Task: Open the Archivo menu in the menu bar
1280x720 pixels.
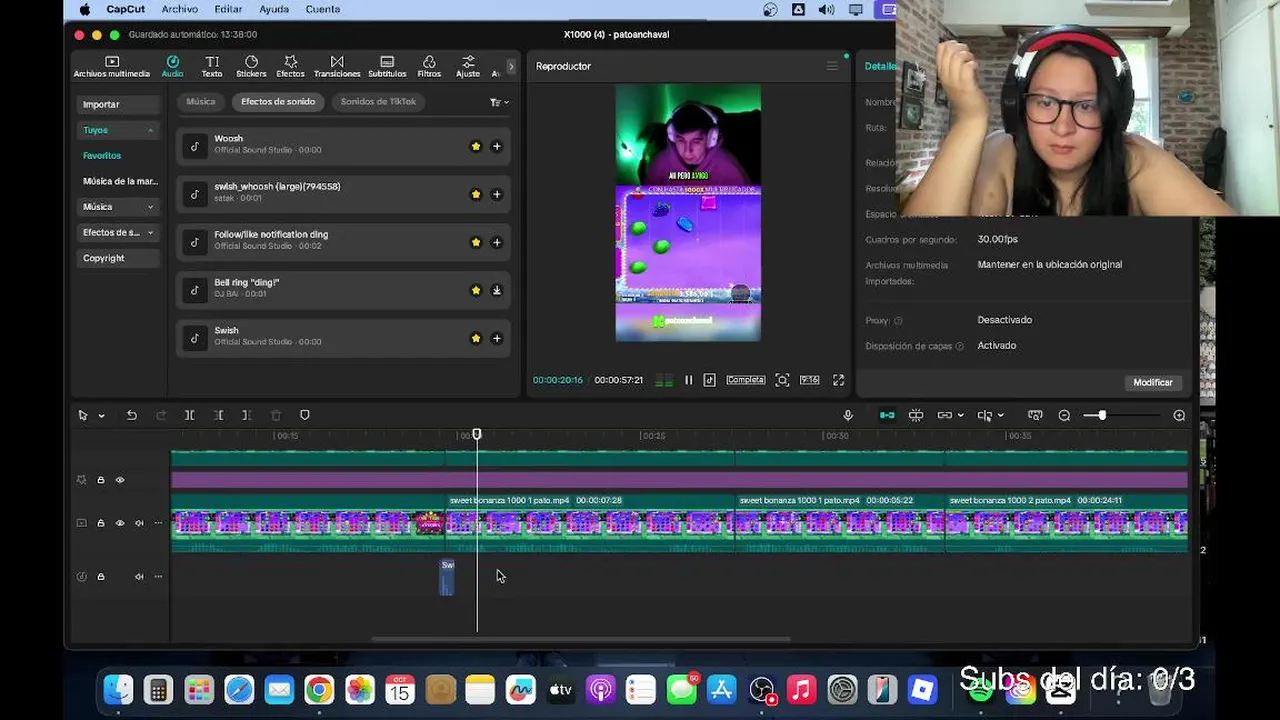Action: coord(180,9)
